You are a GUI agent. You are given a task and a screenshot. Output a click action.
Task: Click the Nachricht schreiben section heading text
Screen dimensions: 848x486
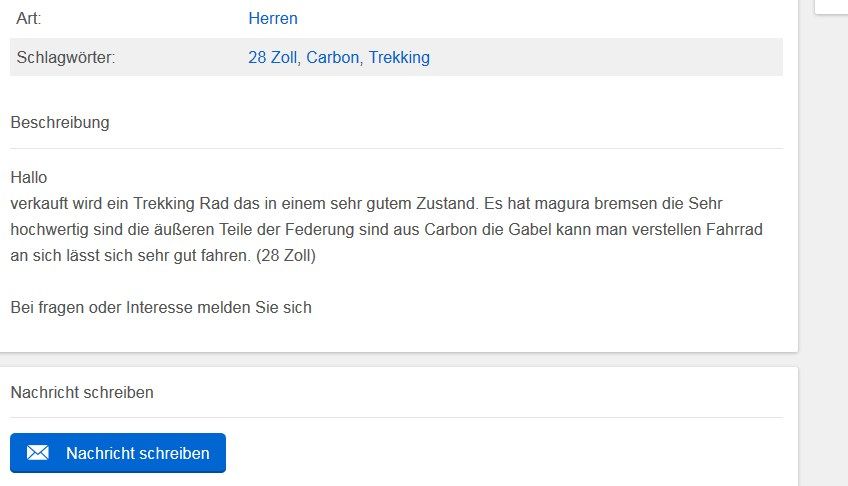[x=82, y=393]
